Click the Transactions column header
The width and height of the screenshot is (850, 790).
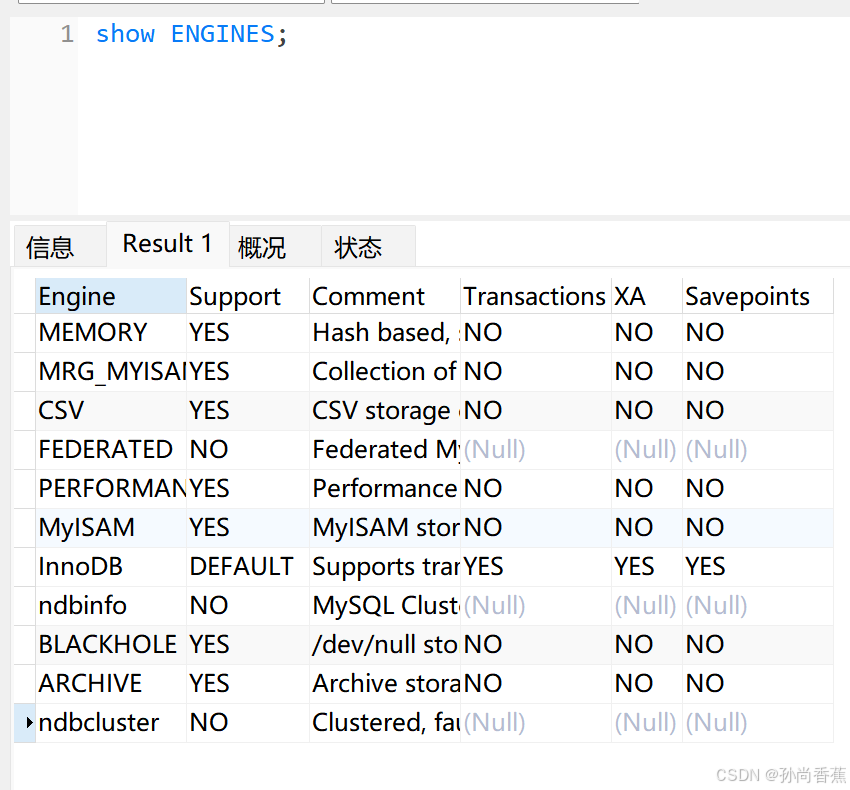(x=536, y=296)
